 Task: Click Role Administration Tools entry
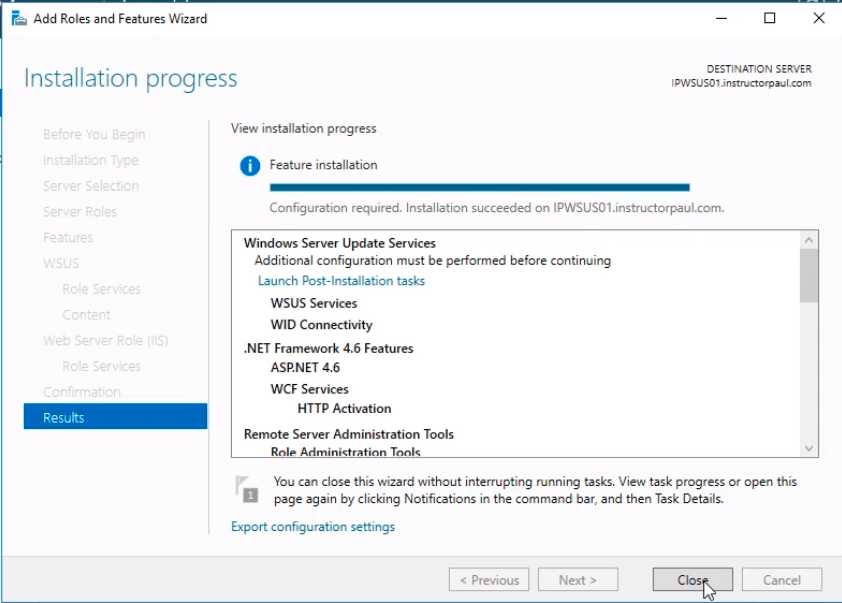coord(345,452)
